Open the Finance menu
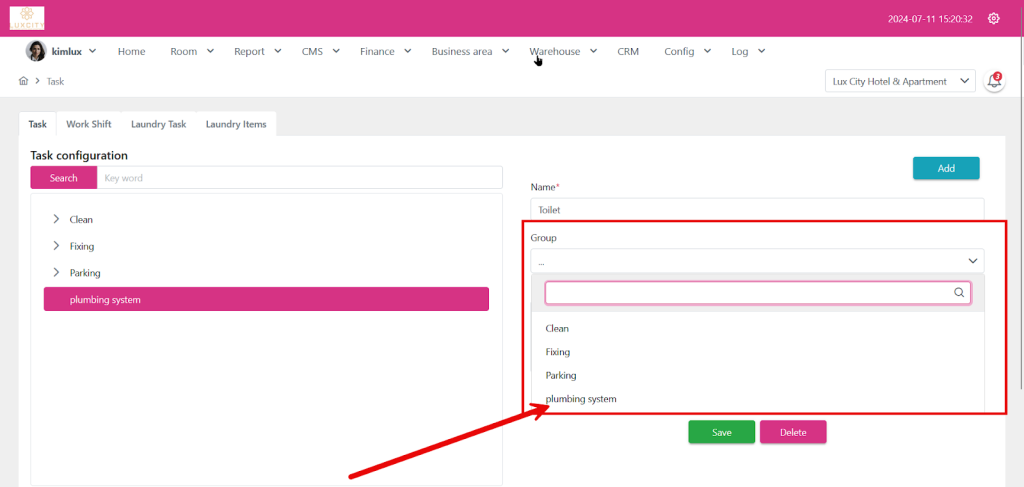Image resolution: width=1024 pixels, height=487 pixels. point(385,51)
